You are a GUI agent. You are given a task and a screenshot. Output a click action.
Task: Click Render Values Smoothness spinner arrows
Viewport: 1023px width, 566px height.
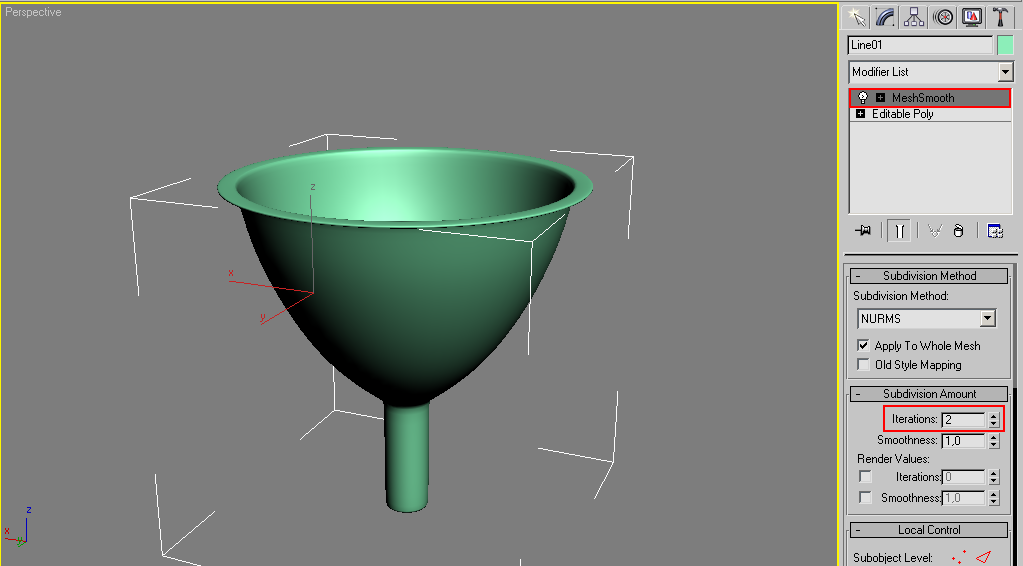coord(994,498)
